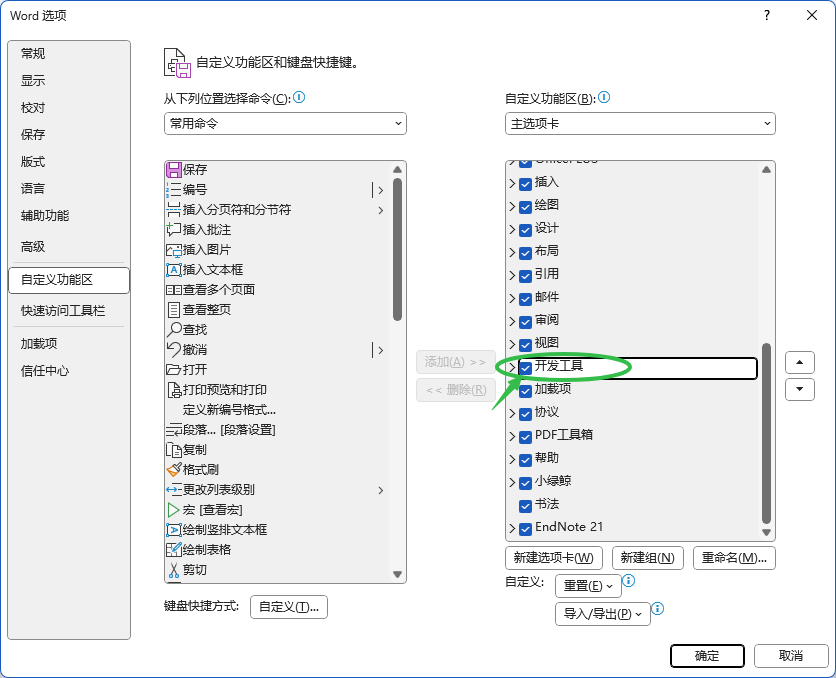Uncheck the 开发工具 checkbox
The height and width of the screenshot is (678, 836).
(x=525, y=368)
